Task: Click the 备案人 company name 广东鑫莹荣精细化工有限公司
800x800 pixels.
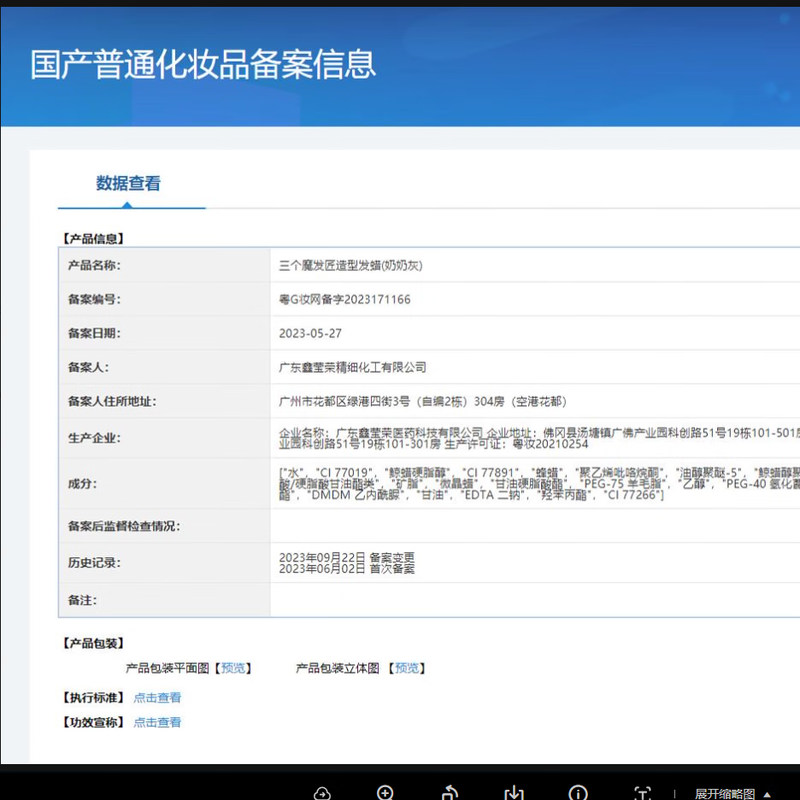Action: [352, 367]
